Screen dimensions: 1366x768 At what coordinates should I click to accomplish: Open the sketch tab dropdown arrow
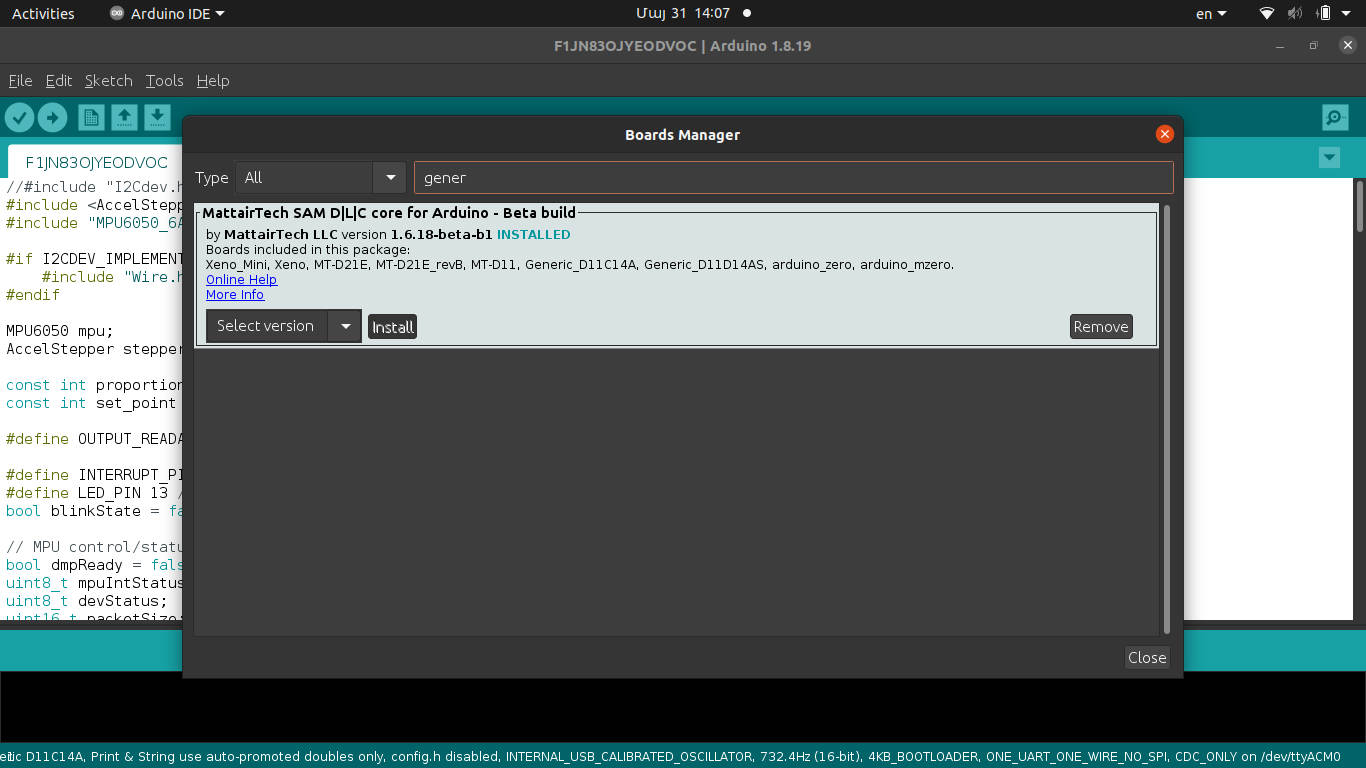(1329, 158)
